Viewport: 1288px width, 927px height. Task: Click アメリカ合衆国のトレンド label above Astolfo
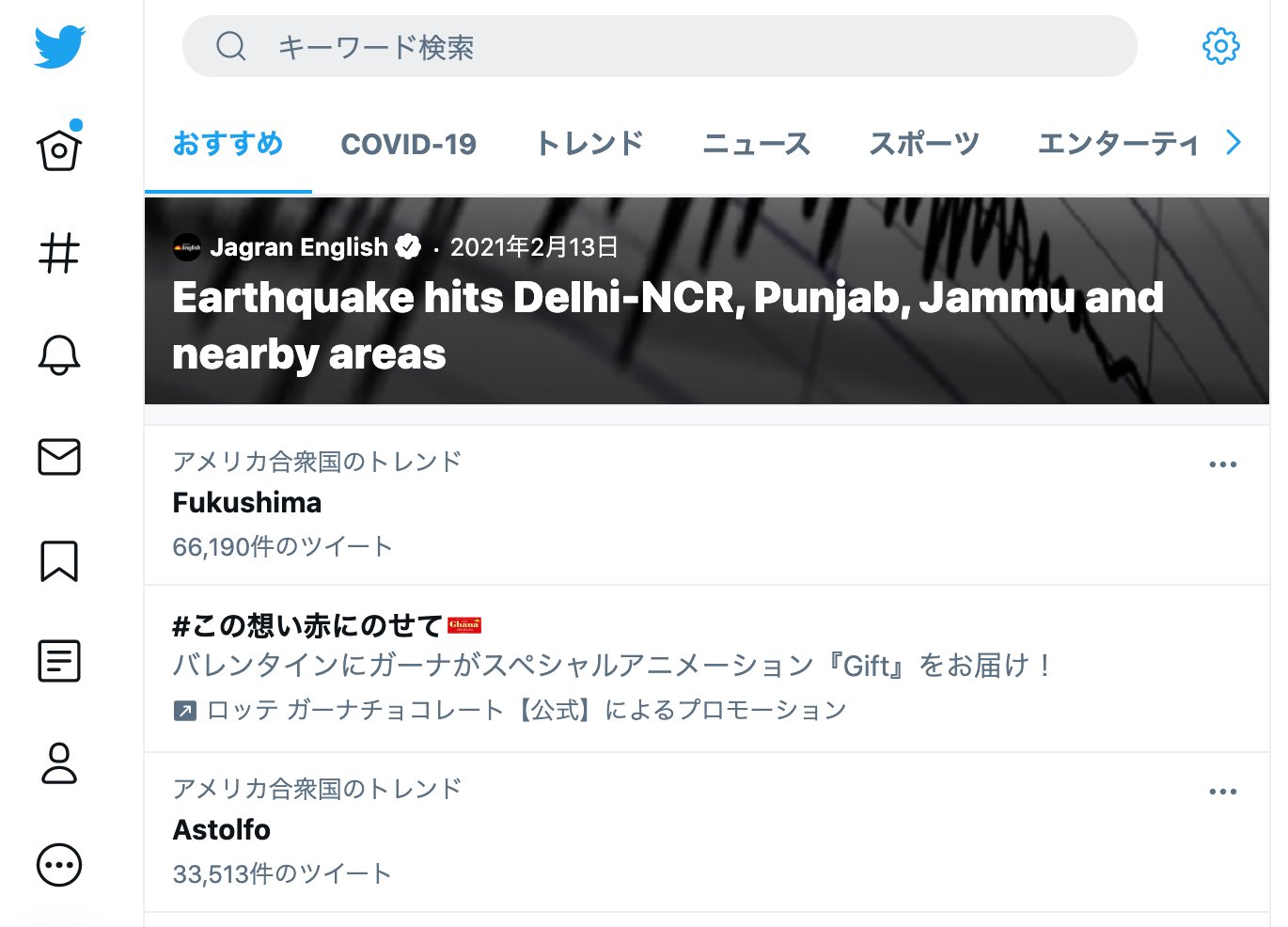point(317,789)
